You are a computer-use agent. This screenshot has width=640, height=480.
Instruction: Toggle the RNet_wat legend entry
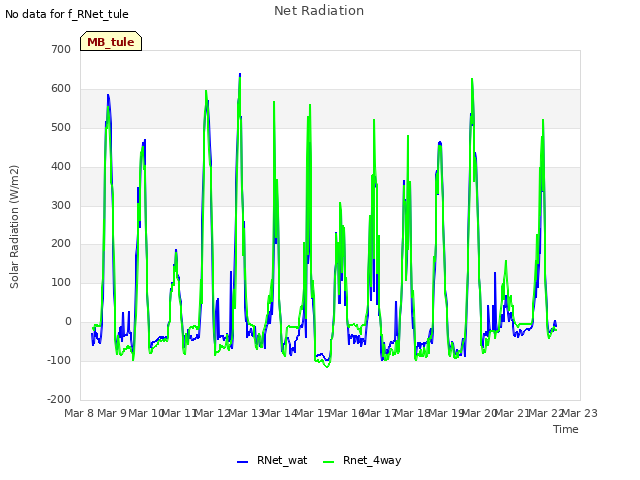272,460
